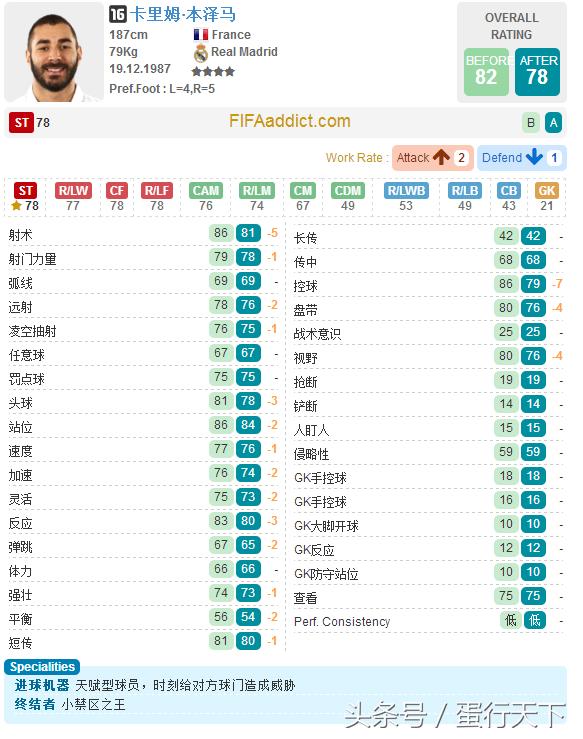
Task: Click the 射术 before value 86
Action: click(x=221, y=233)
